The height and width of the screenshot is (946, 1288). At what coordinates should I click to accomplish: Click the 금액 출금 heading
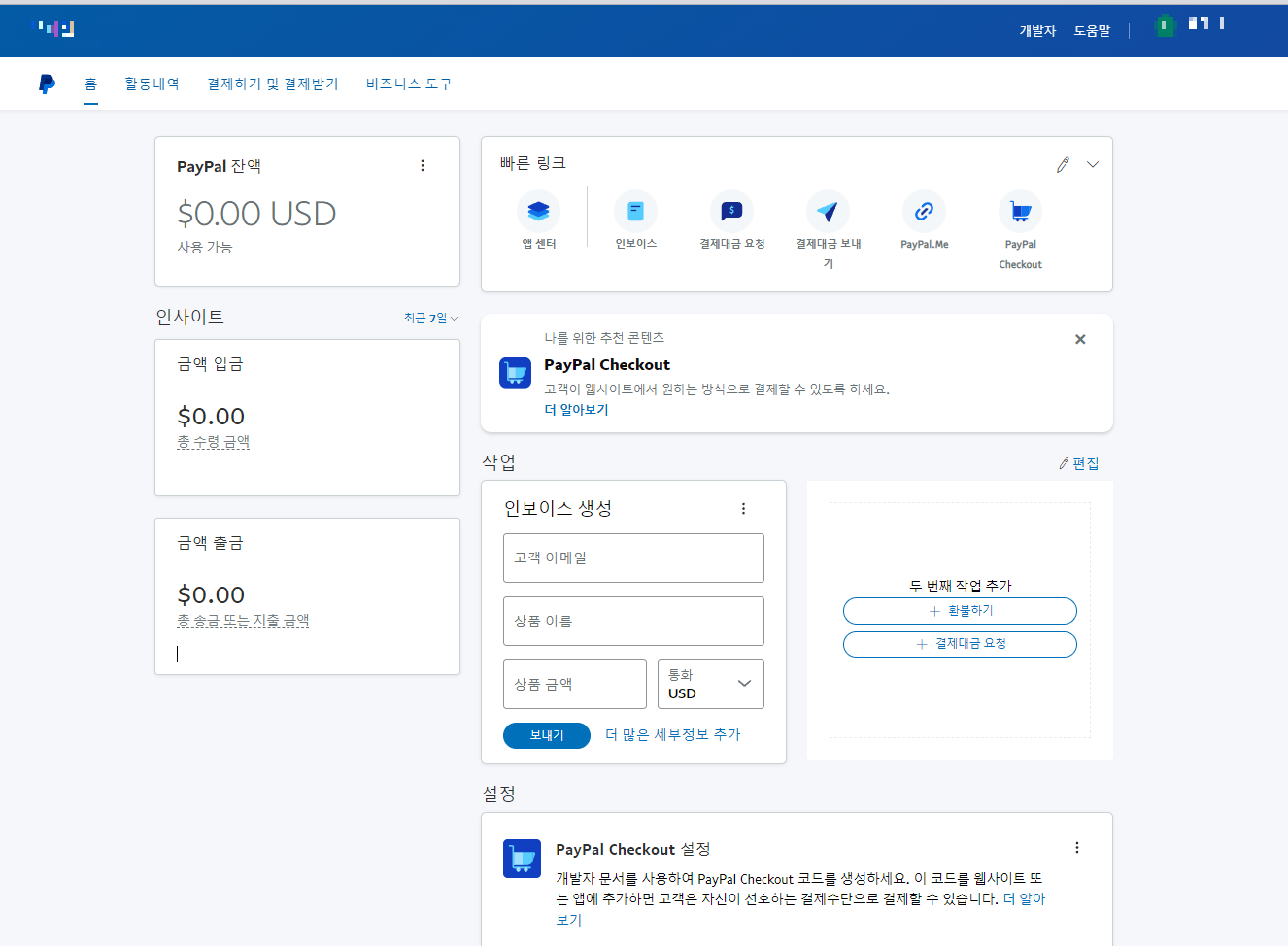pos(210,543)
